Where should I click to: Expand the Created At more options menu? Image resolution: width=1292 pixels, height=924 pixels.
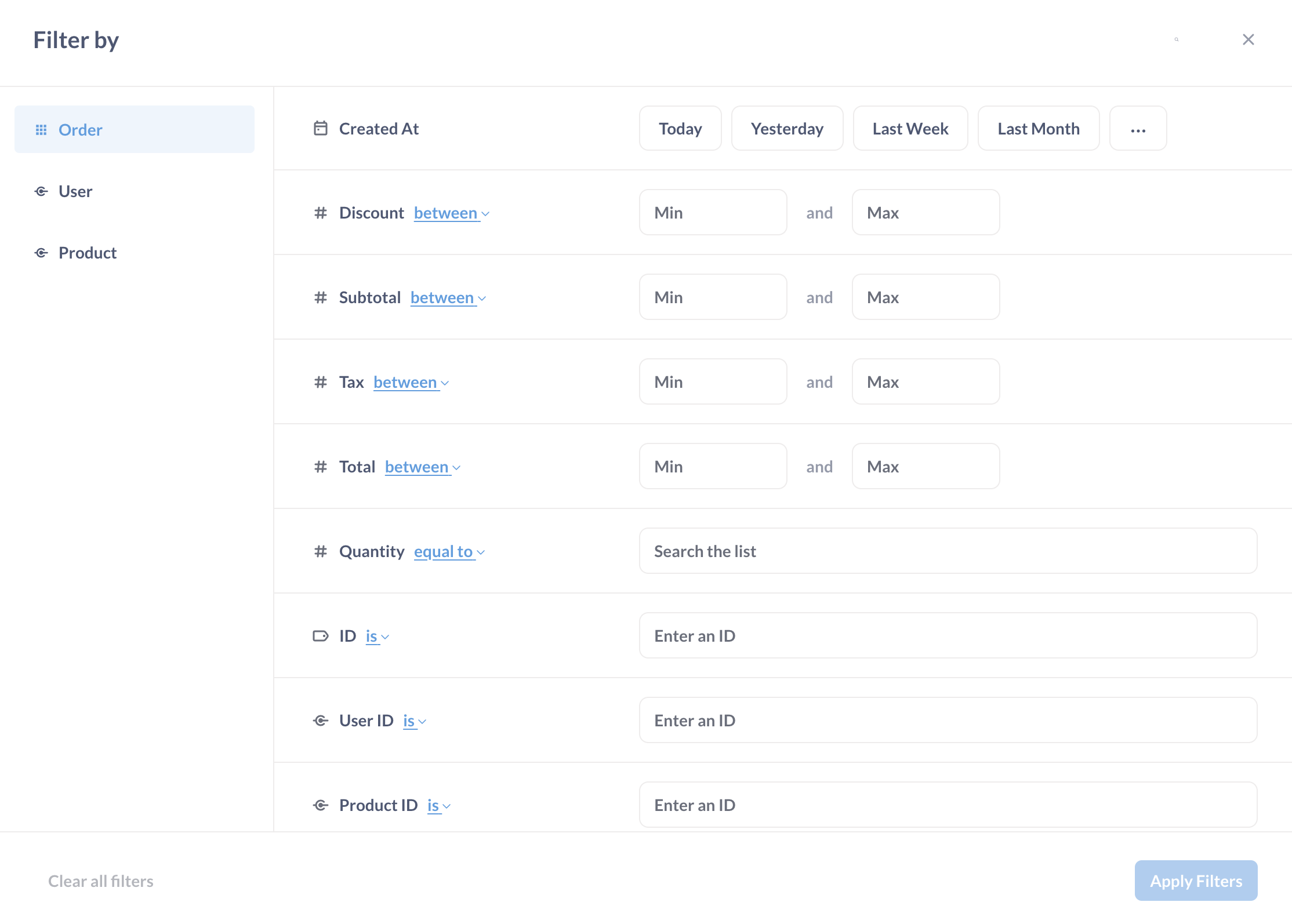1138,127
